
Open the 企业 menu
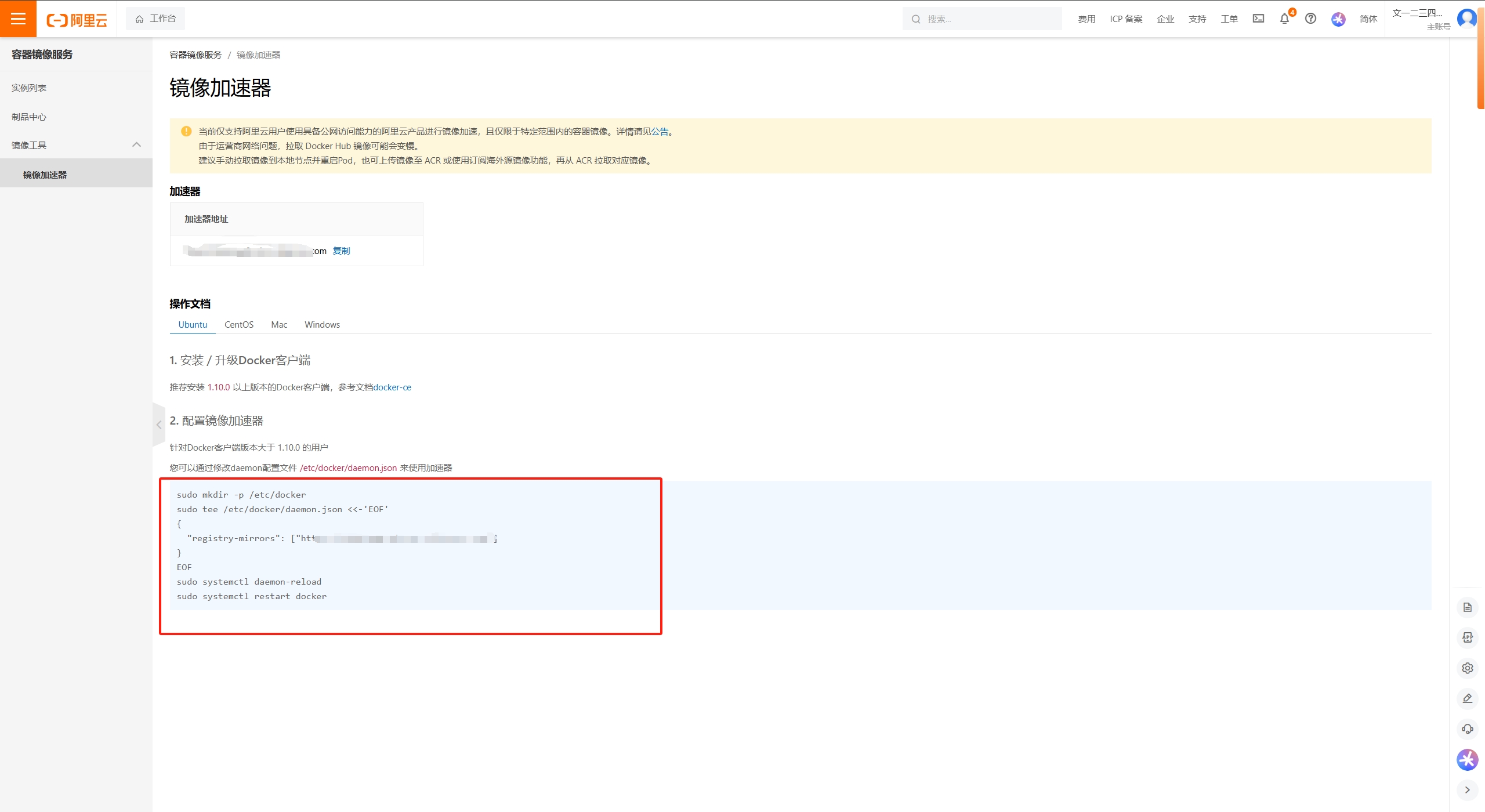tap(1165, 19)
